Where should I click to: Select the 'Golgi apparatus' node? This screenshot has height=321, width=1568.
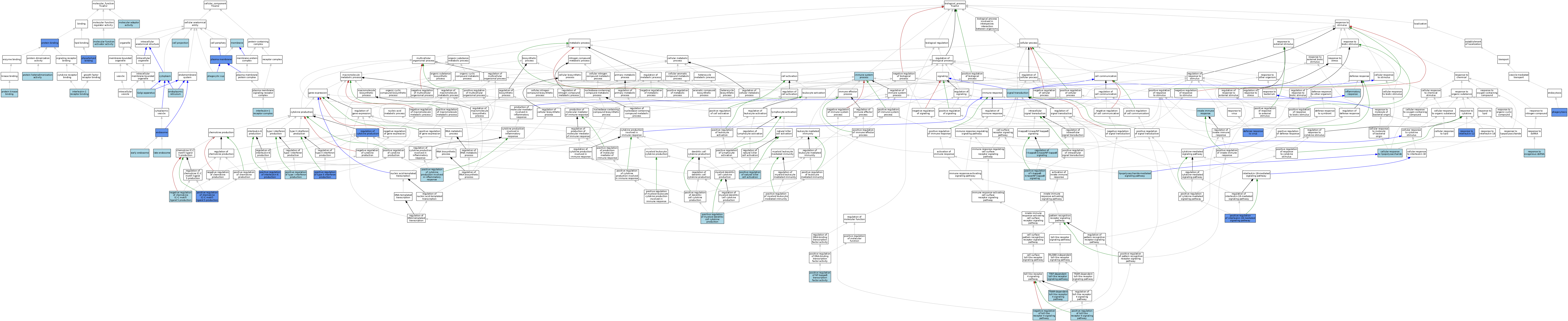pos(146,93)
